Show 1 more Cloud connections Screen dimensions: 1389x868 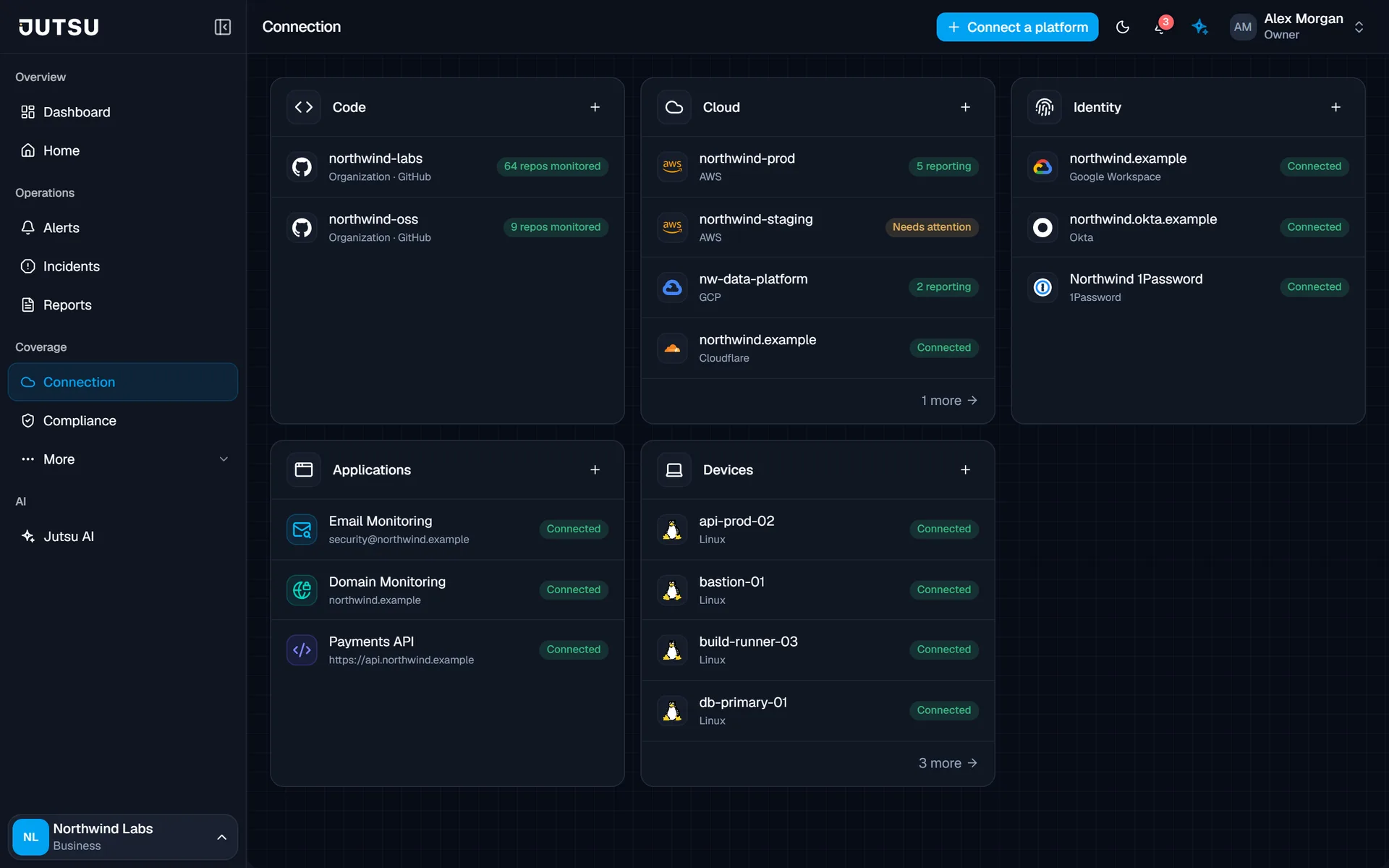pyautogui.click(x=949, y=400)
